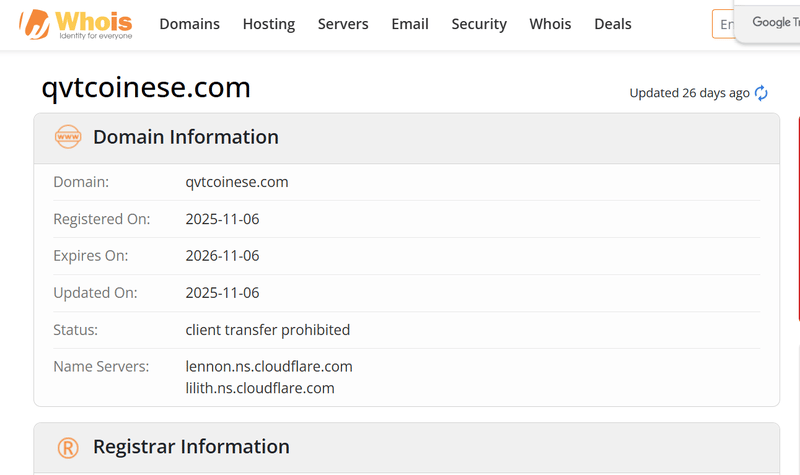
Task: Click the Google Translate popup
Action: (x=767, y=21)
